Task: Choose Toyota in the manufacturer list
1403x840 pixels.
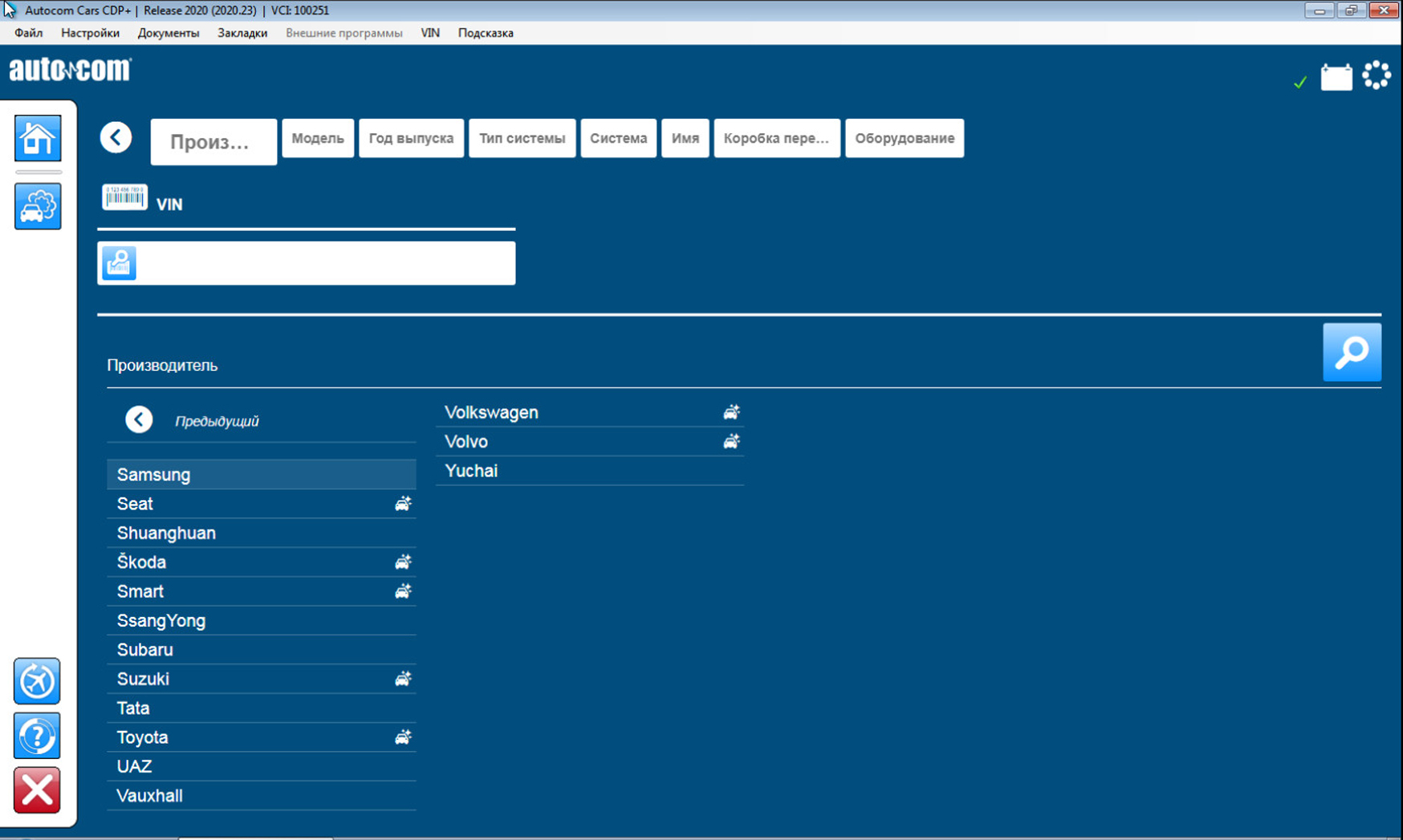Action: 143,737
